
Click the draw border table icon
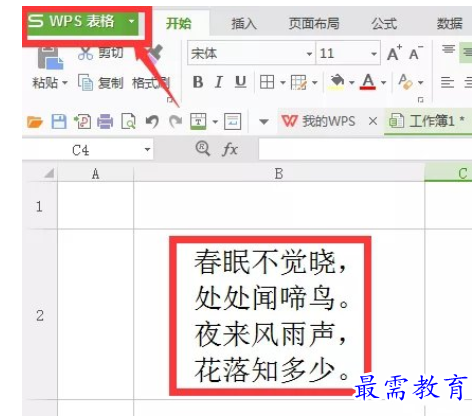pyautogui.click(x=299, y=82)
